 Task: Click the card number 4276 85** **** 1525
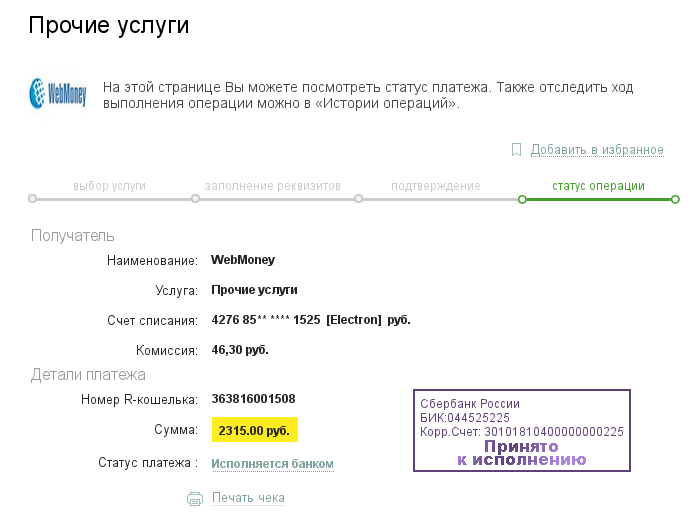tap(266, 320)
